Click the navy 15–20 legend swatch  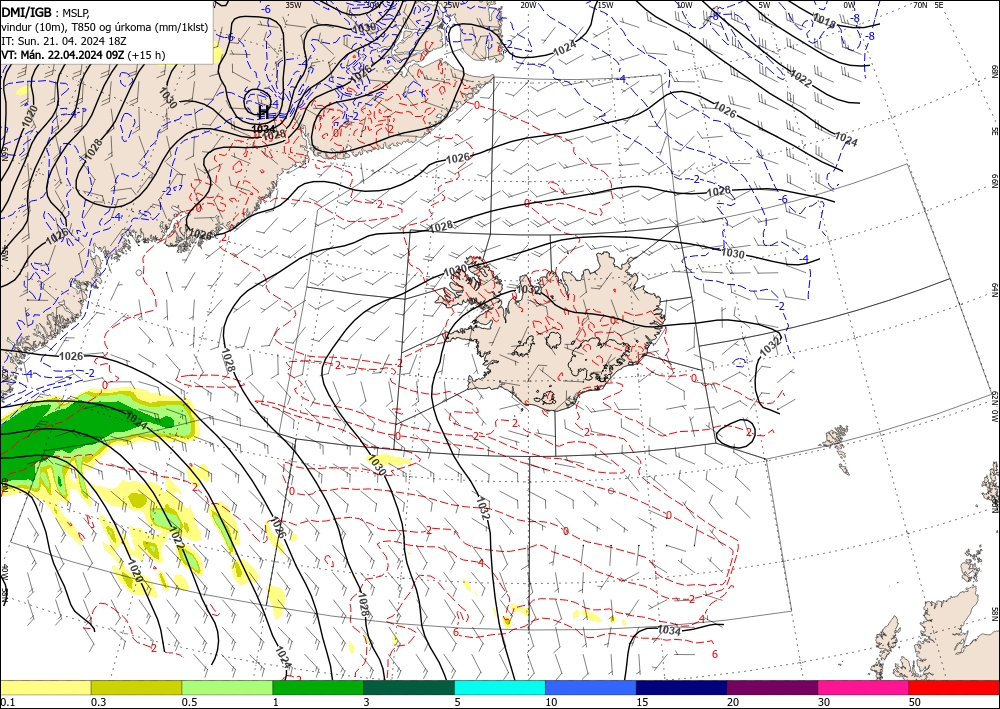point(682,687)
